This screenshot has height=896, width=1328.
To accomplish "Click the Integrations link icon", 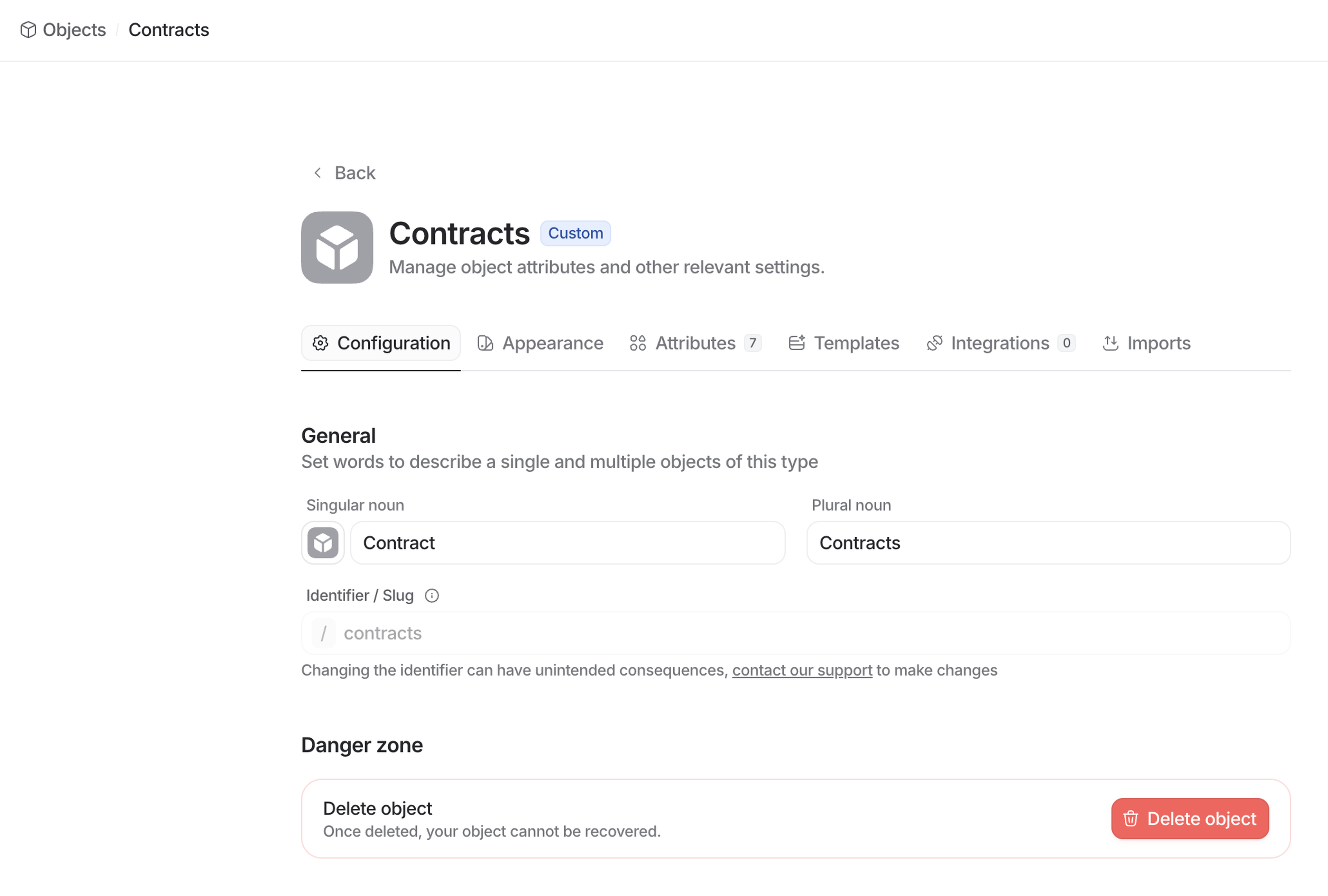I will coord(935,343).
